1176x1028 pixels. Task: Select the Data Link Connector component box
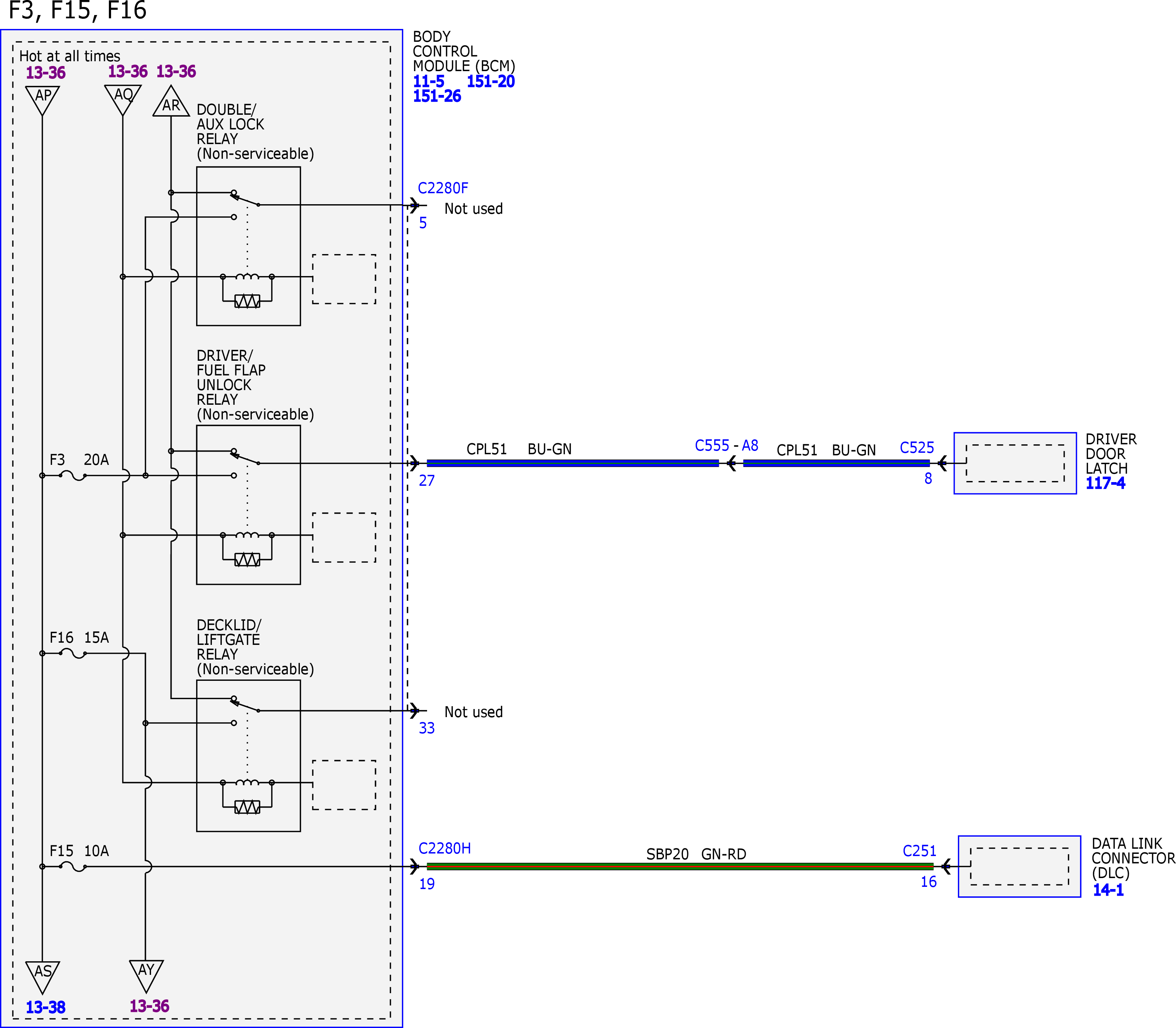pyautogui.click(x=1019, y=867)
